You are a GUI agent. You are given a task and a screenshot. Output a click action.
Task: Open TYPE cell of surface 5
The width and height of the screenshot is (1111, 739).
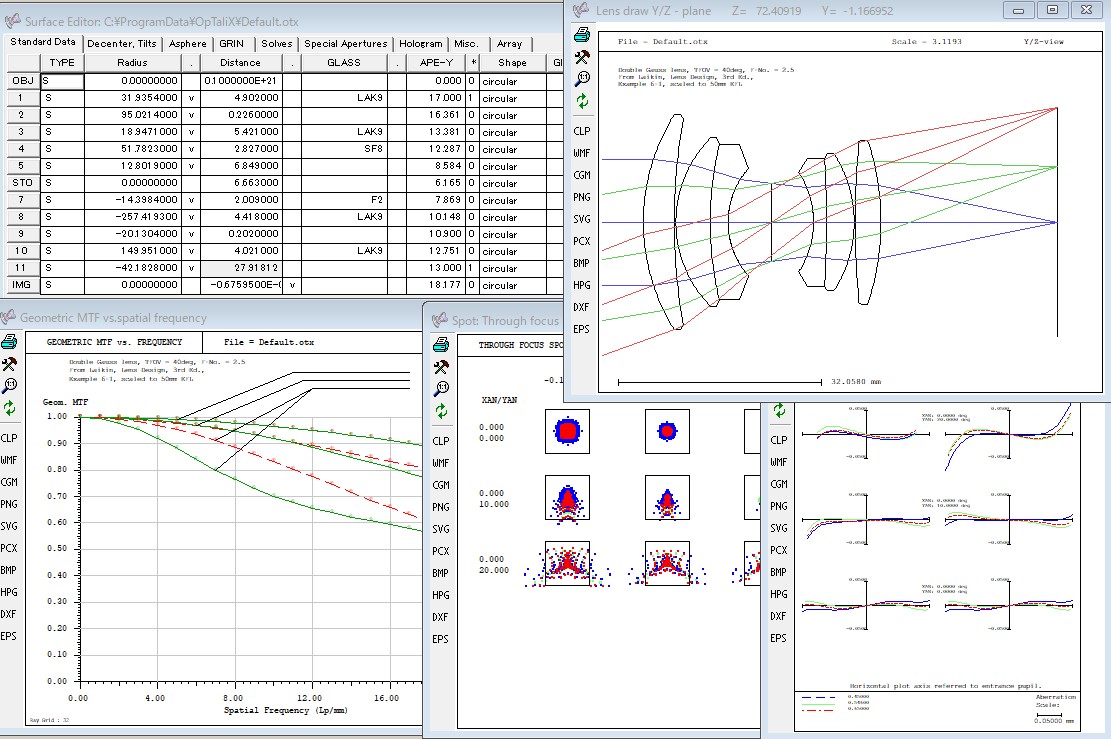[x=62, y=167]
